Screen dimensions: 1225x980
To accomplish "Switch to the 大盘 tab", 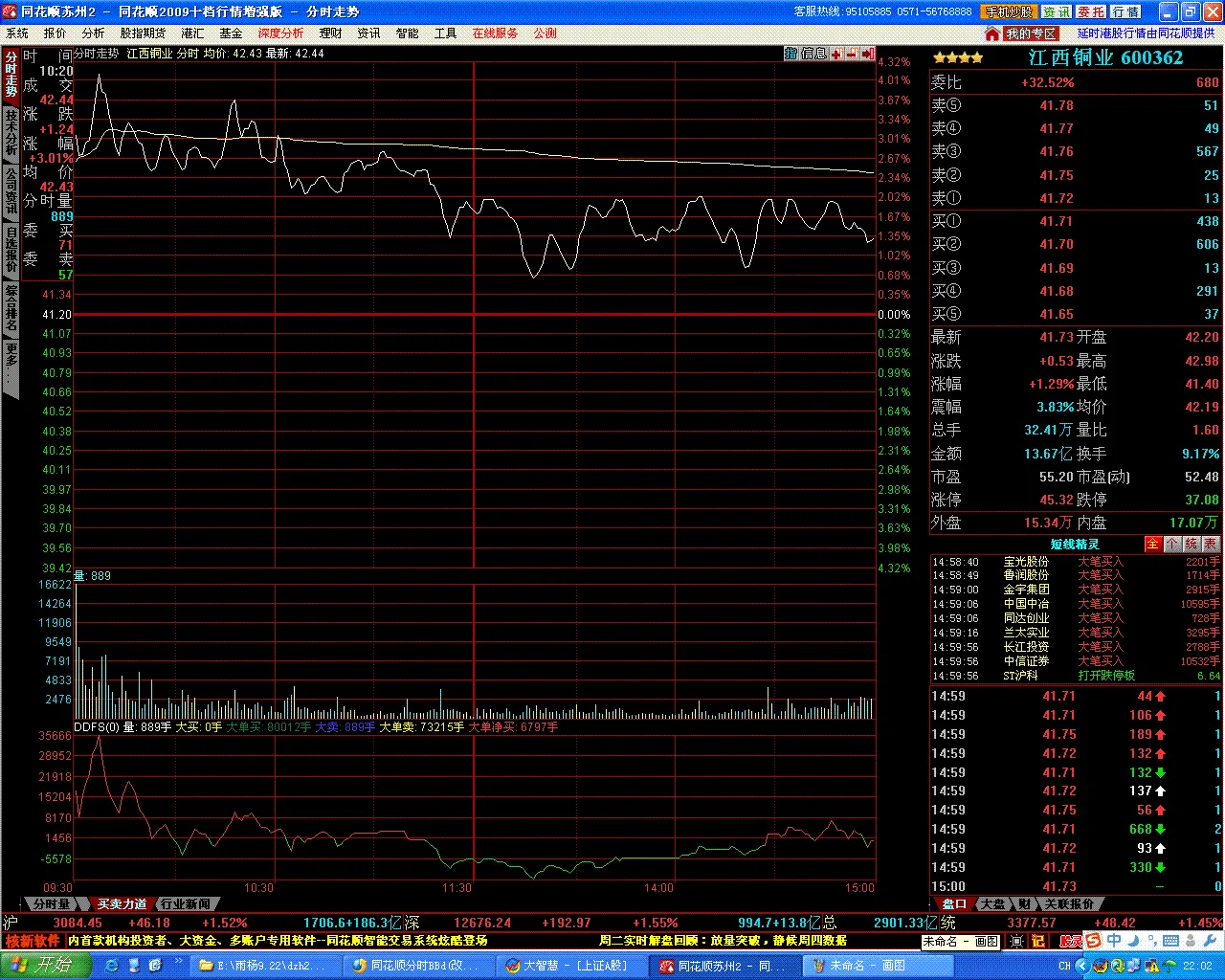I will click(x=992, y=903).
